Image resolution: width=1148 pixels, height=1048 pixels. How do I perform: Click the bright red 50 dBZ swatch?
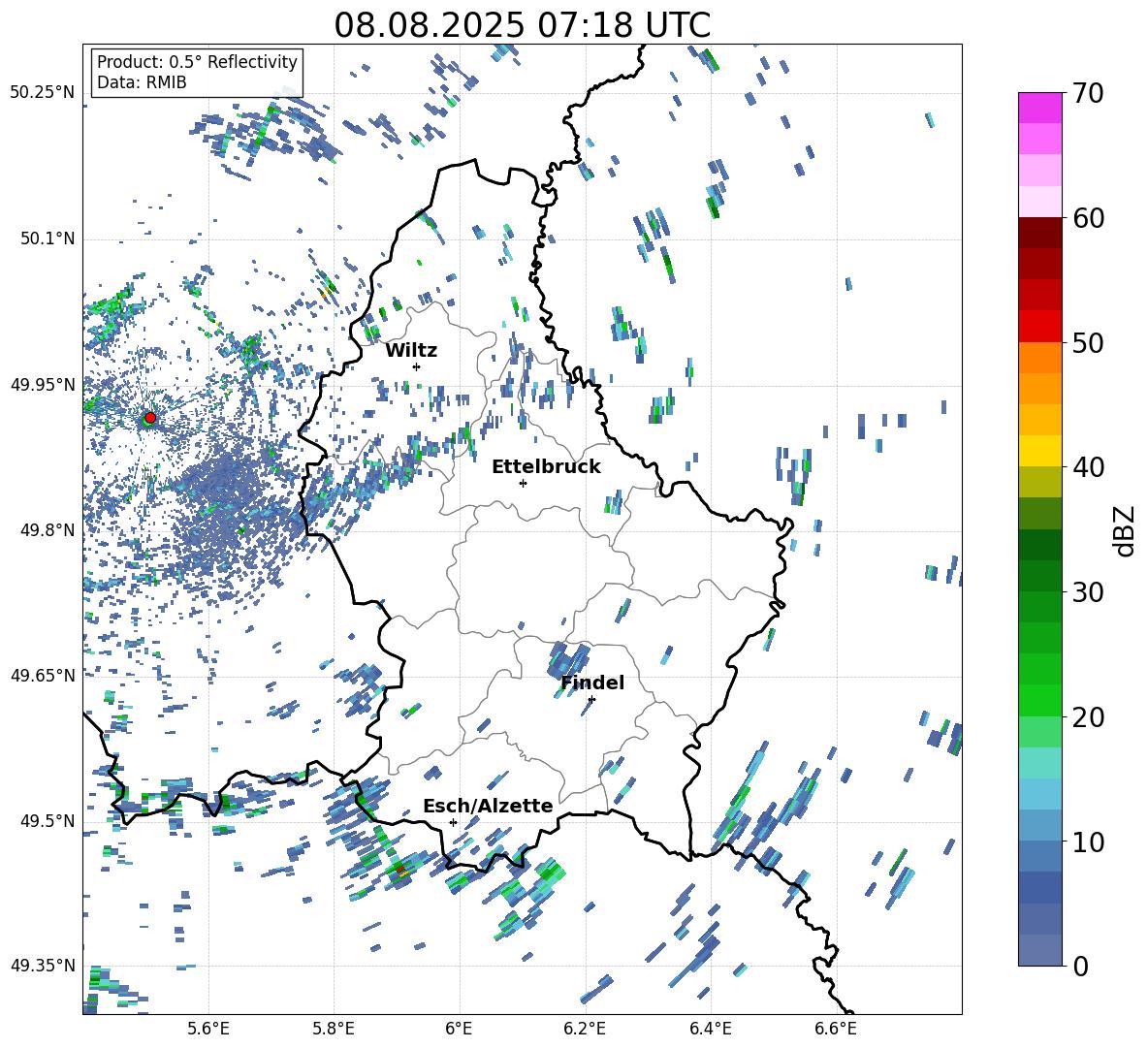(x=1039, y=327)
